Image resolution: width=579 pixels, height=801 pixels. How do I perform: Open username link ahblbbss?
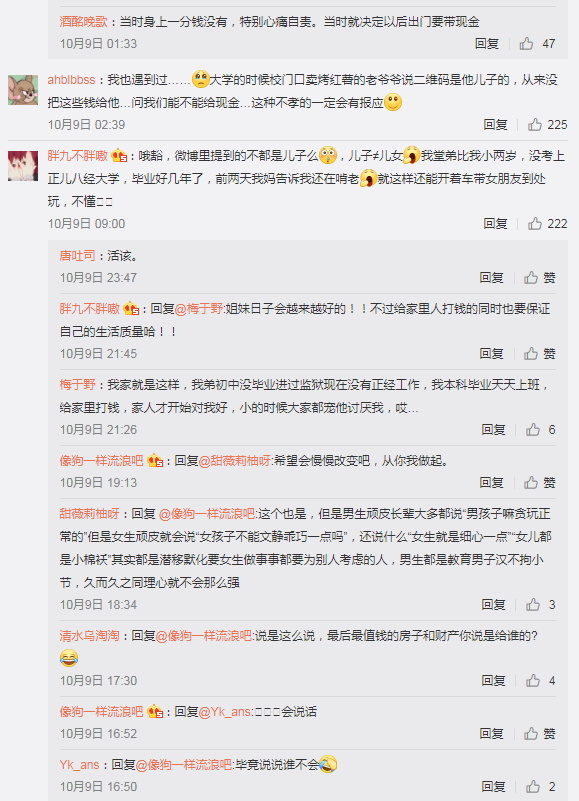(71, 80)
